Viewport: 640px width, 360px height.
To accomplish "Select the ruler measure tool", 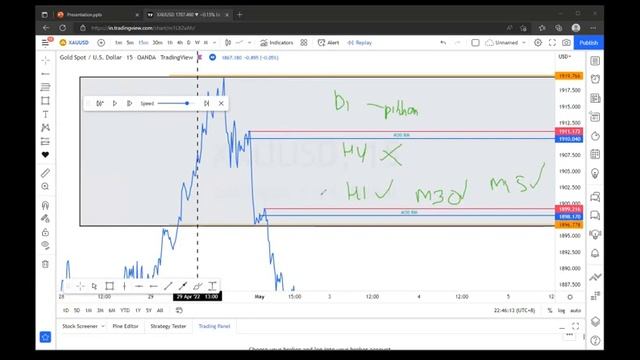I will pos(45,173).
